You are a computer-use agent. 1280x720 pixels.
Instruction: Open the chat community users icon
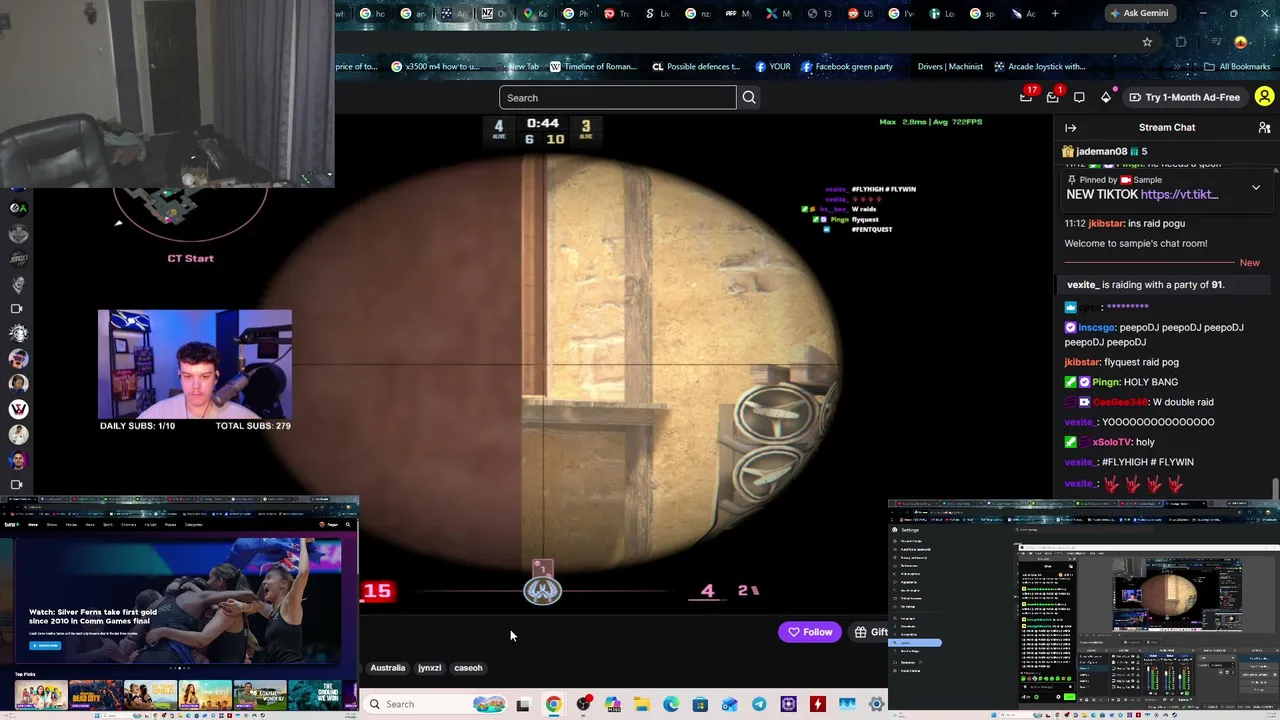tap(1264, 128)
